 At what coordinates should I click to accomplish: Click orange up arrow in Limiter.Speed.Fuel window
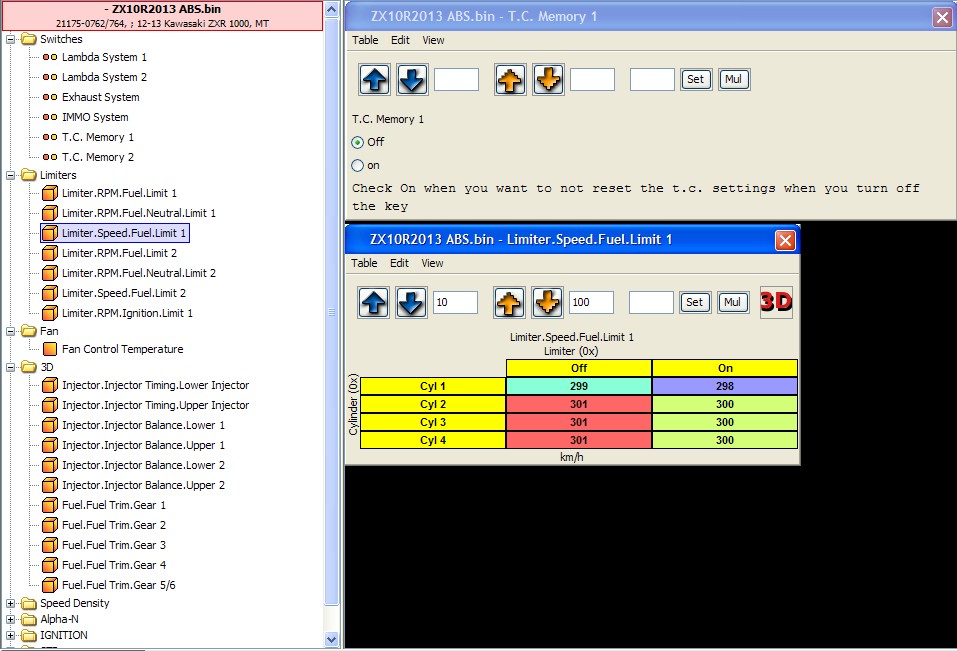pyautogui.click(x=510, y=302)
